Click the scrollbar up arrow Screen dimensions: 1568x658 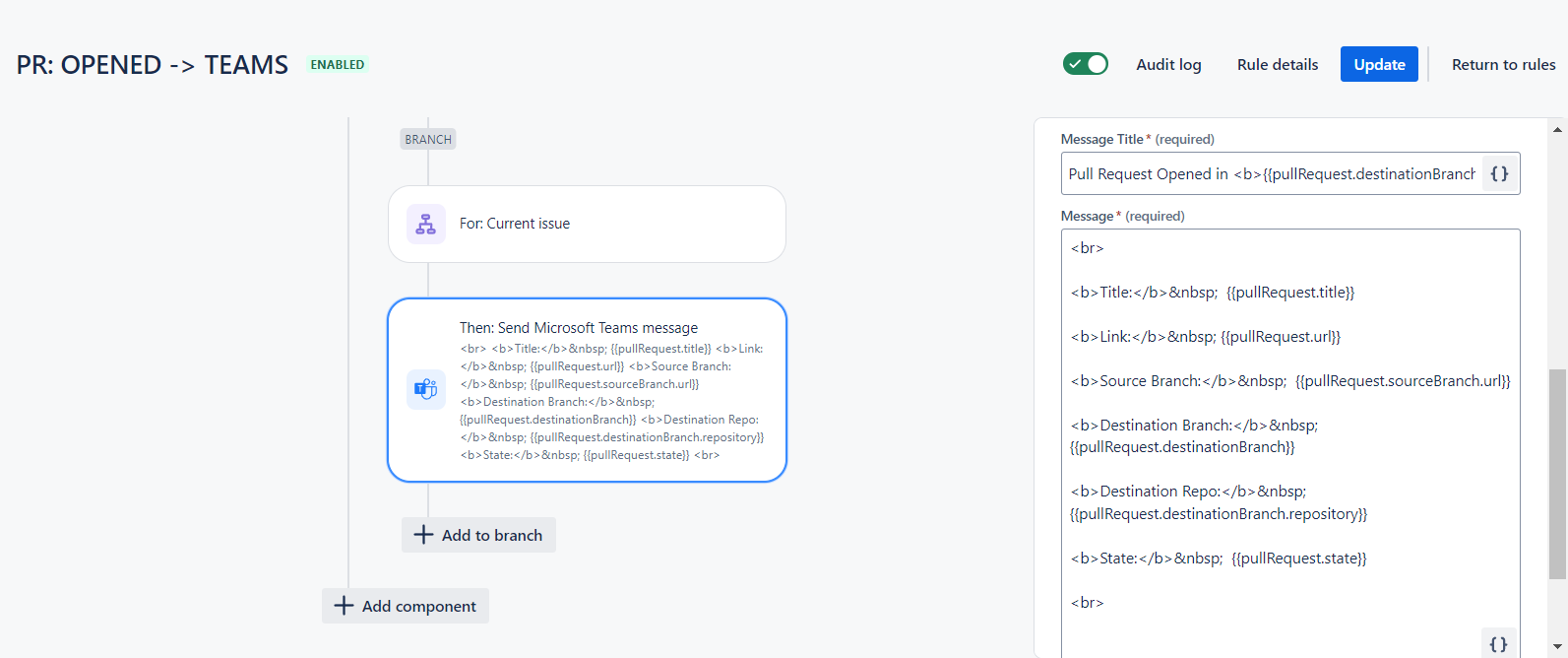coord(1557,129)
